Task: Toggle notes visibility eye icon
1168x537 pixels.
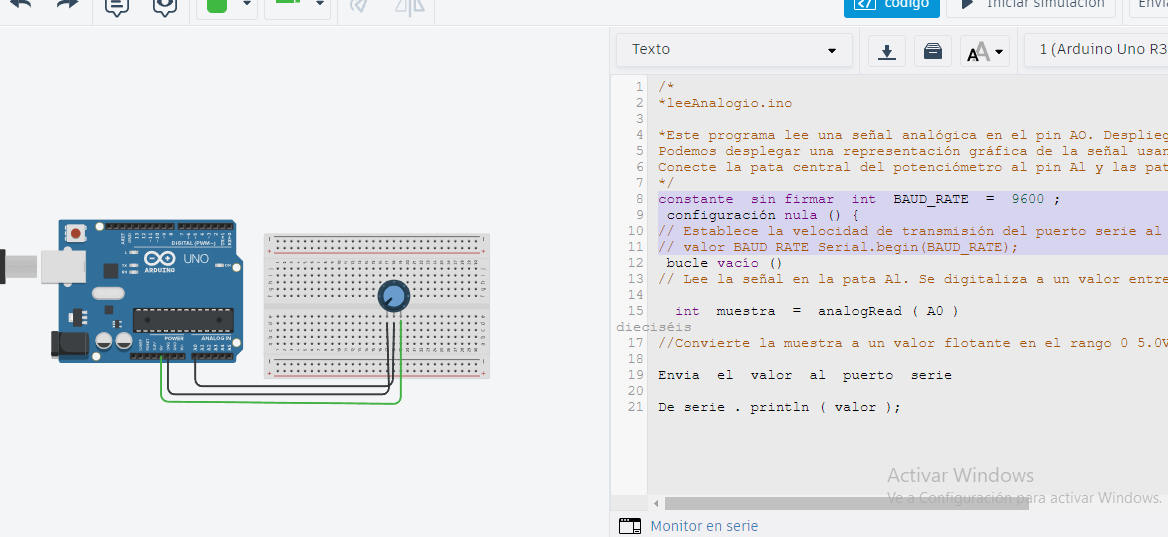Action: tap(165, 5)
